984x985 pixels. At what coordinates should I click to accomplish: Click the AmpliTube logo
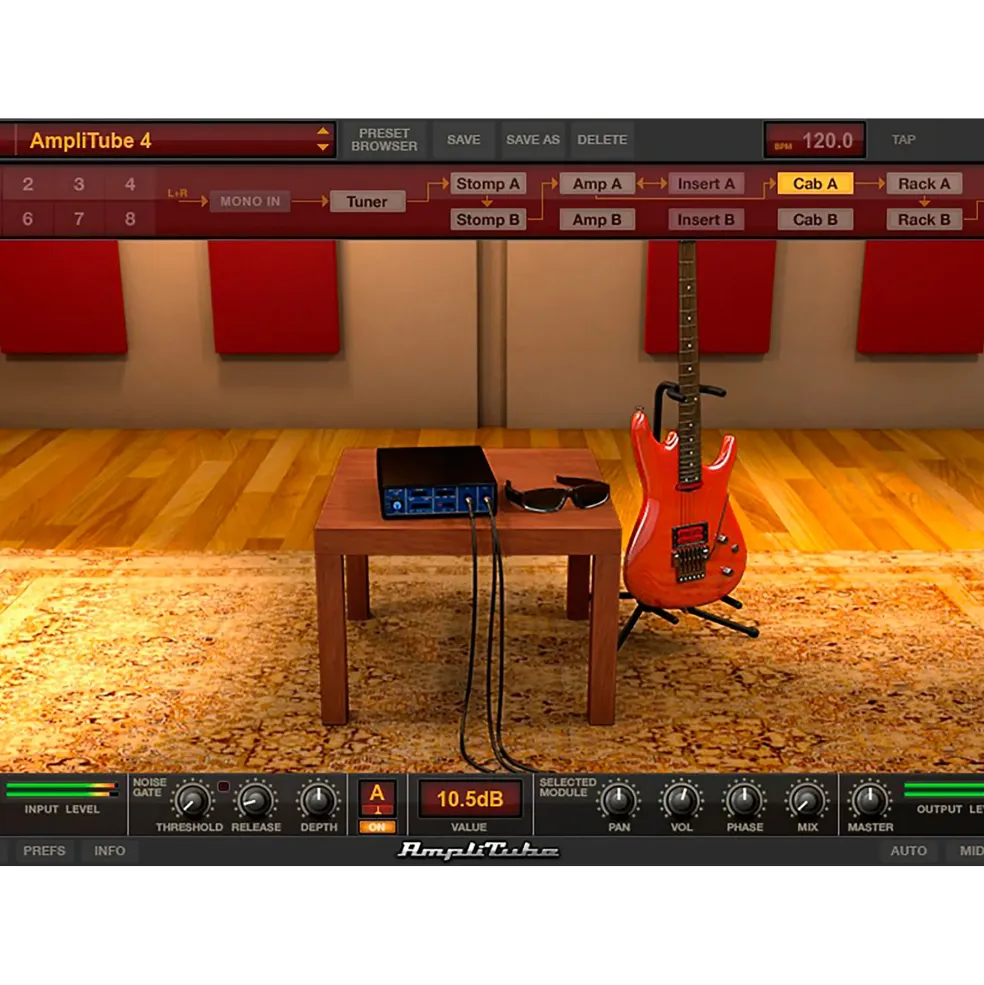[x=479, y=851]
